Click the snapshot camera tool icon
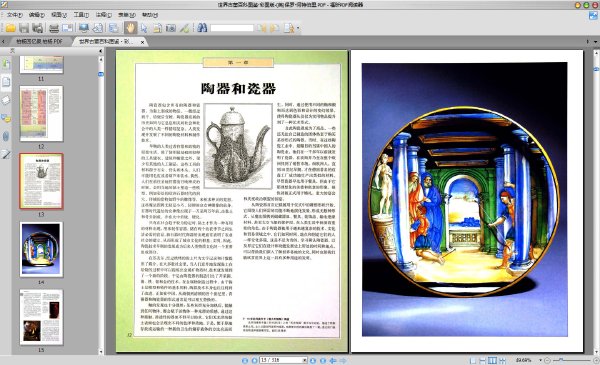The image size is (600, 365). (171, 28)
